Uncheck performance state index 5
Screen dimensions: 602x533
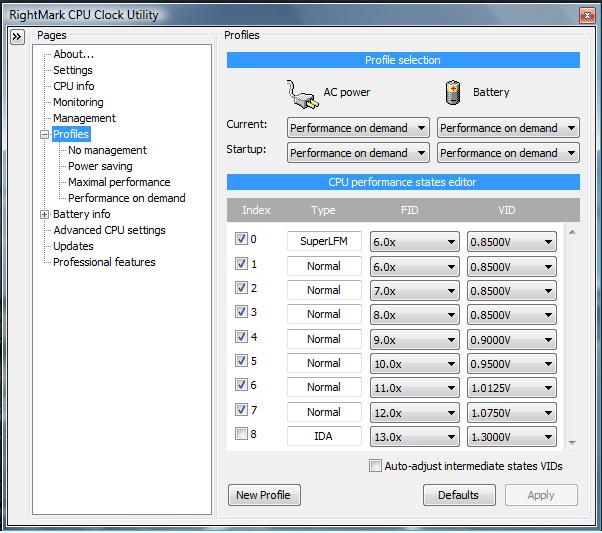click(241, 361)
